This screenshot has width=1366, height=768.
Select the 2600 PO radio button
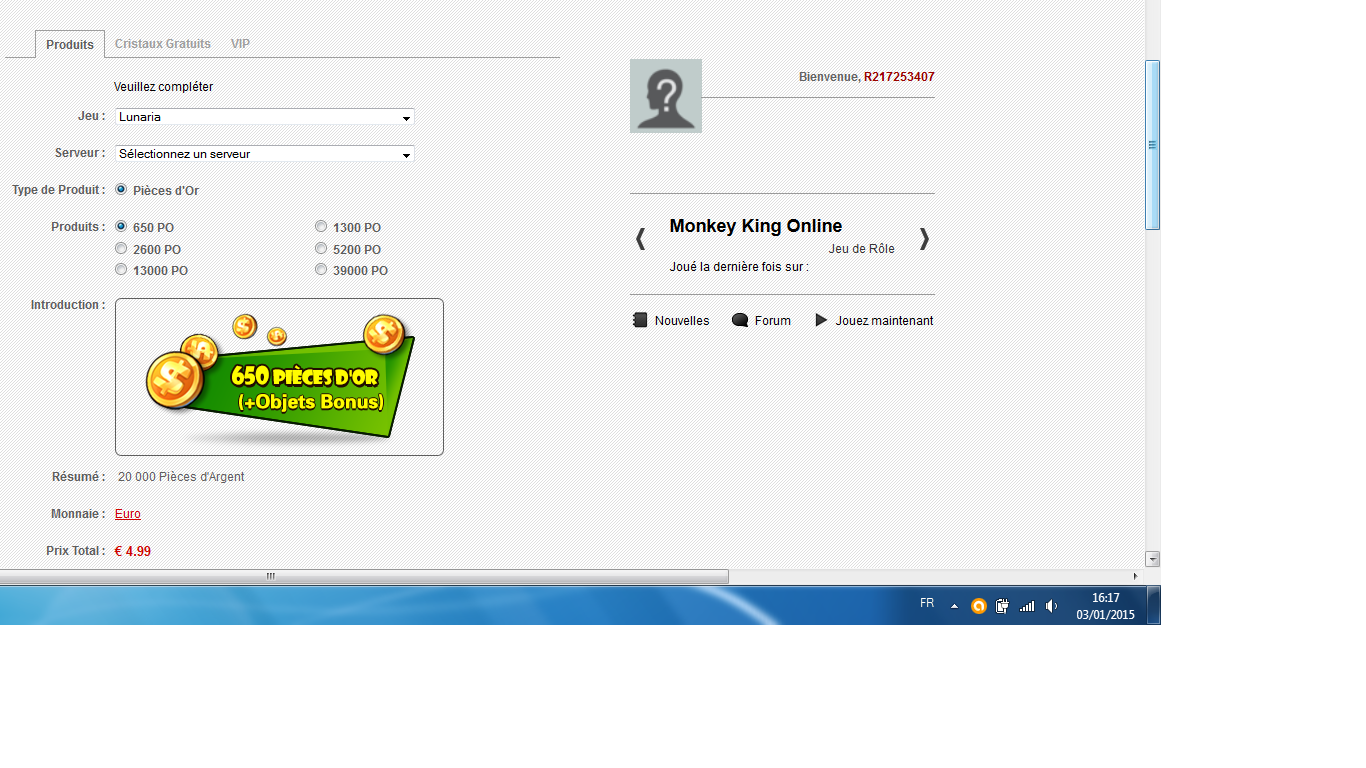point(121,249)
